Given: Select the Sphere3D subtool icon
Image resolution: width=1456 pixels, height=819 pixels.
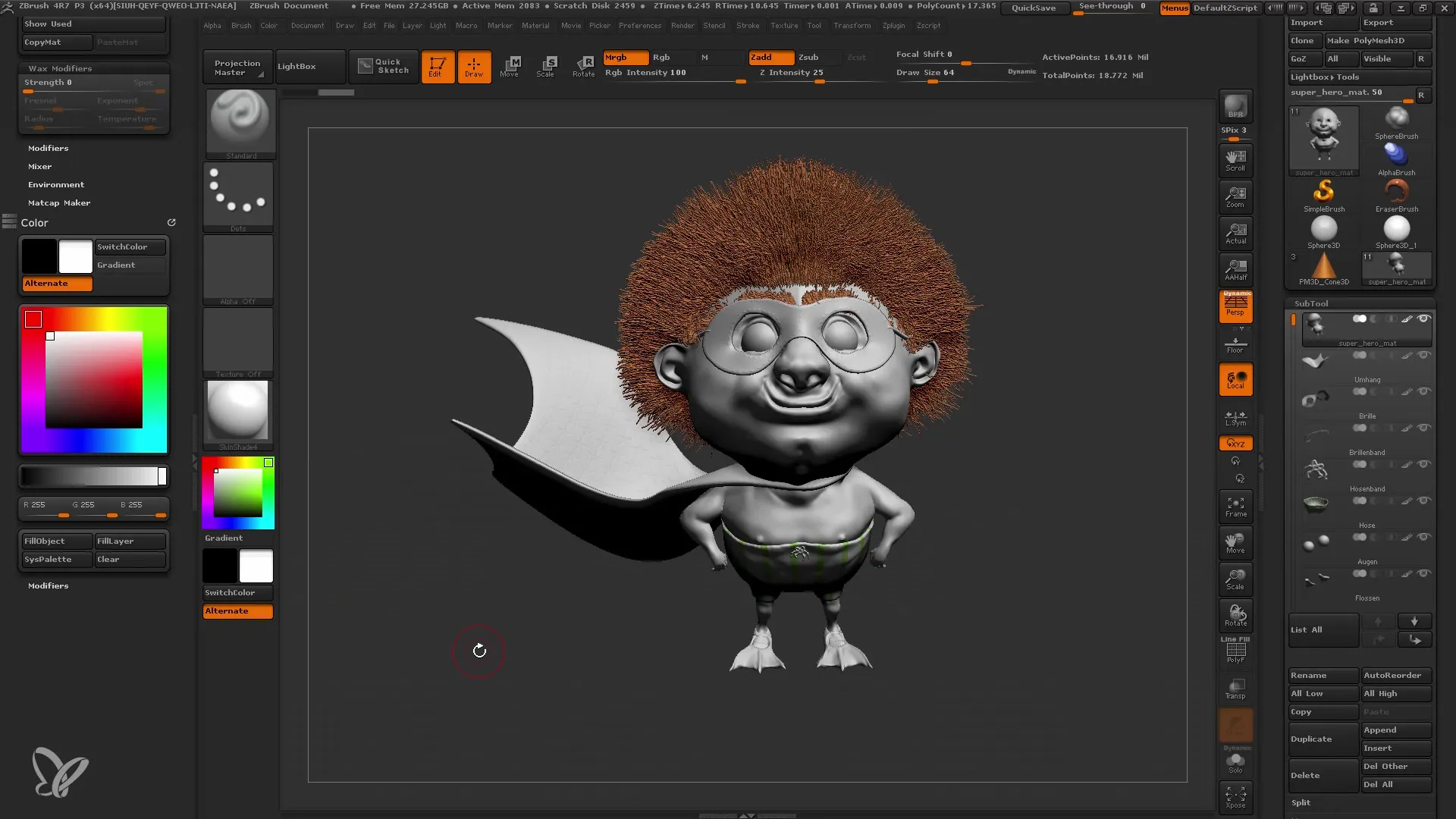Looking at the screenshot, I should [x=1324, y=228].
